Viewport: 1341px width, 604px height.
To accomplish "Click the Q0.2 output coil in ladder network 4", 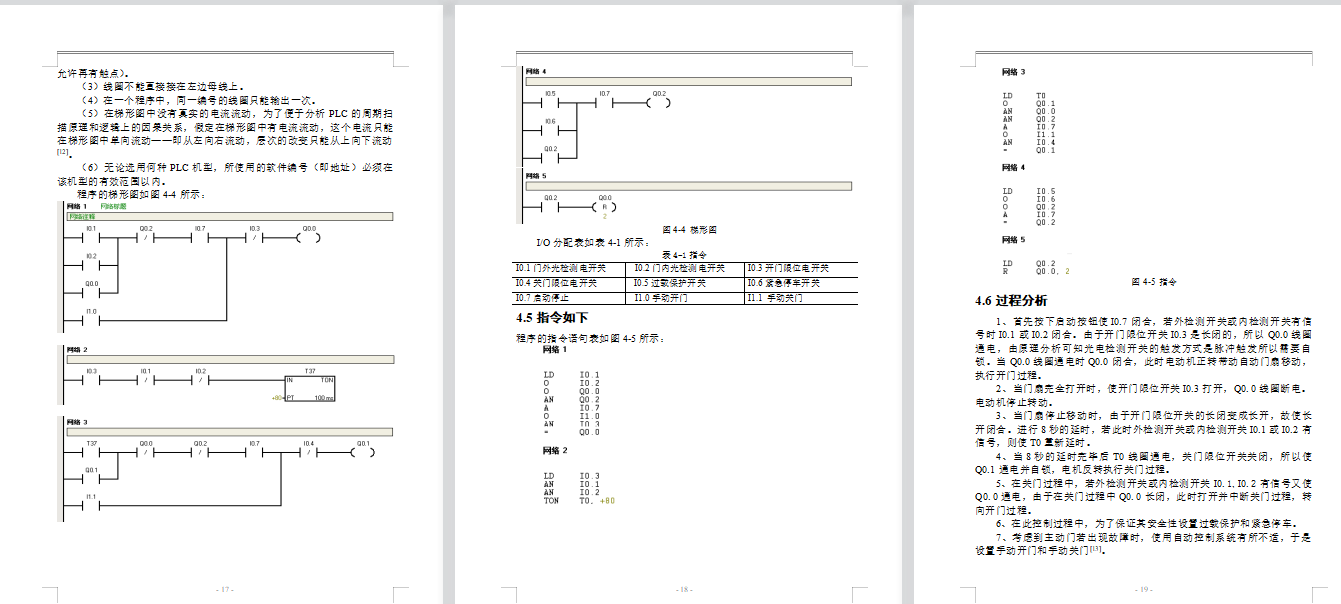I will point(659,101).
